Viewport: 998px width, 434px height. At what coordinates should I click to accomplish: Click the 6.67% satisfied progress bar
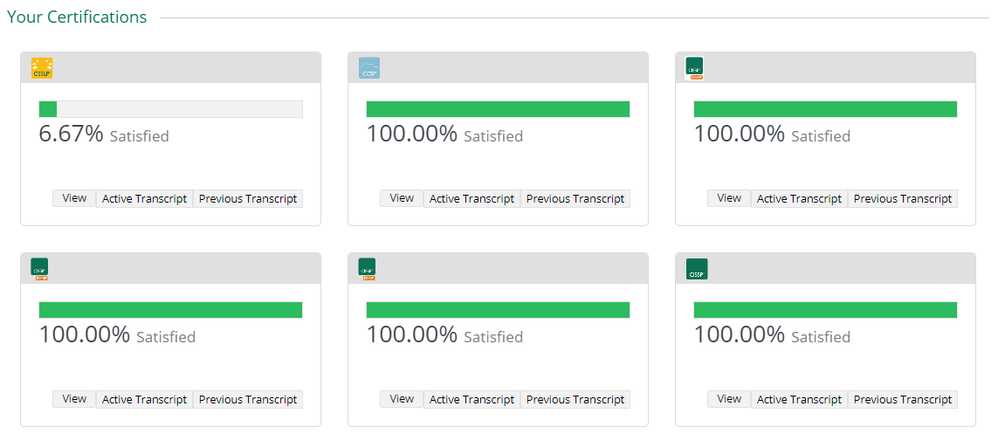(170, 109)
